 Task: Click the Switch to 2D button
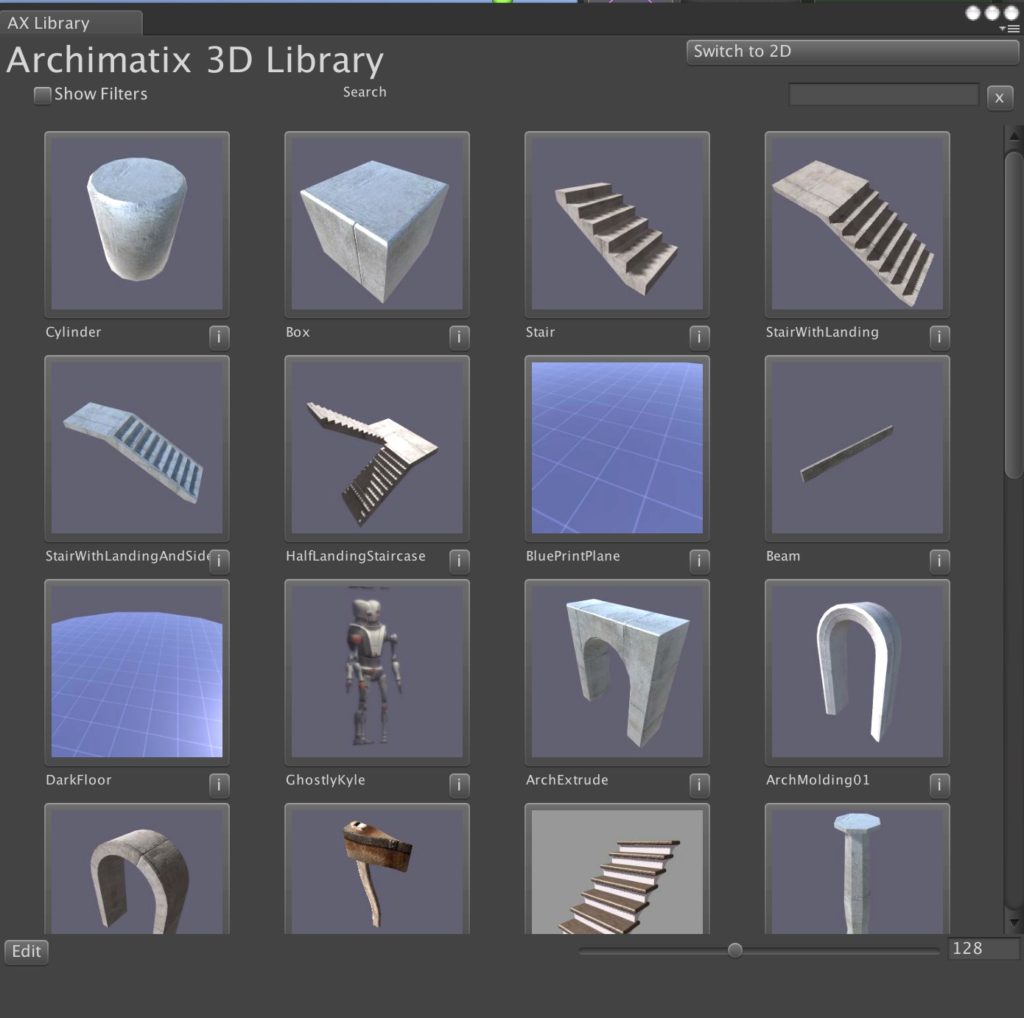[852, 52]
